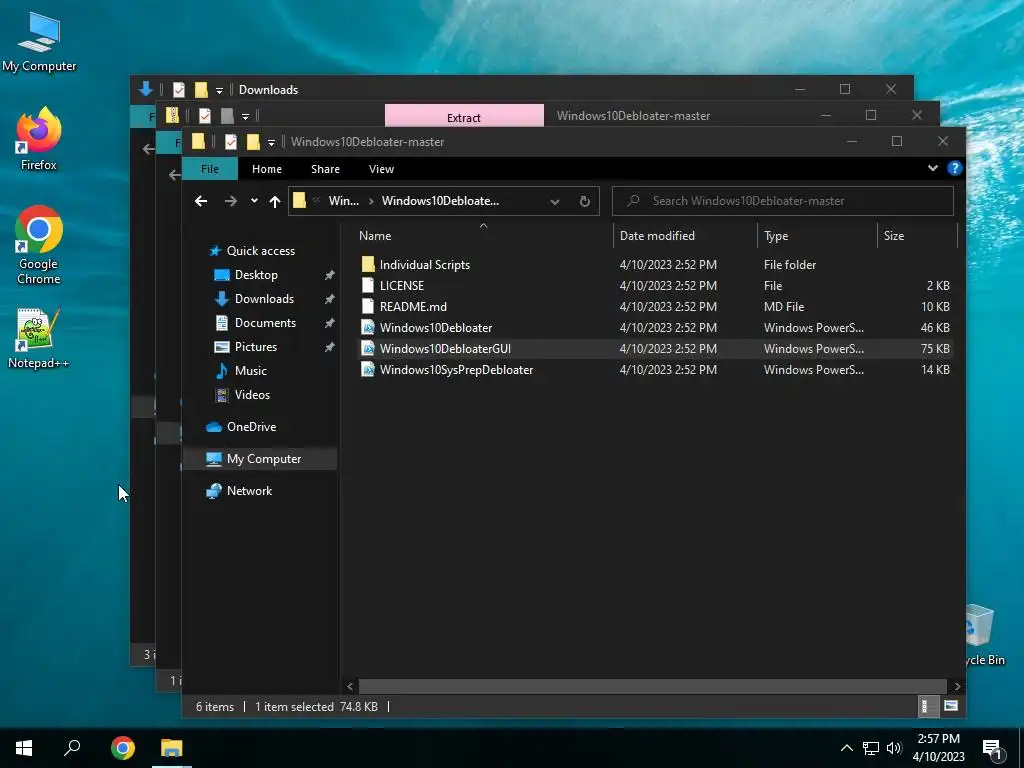Click File Explorer taskbar icon
Viewport: 1024px width, 768px height.
tap(172, 748)
